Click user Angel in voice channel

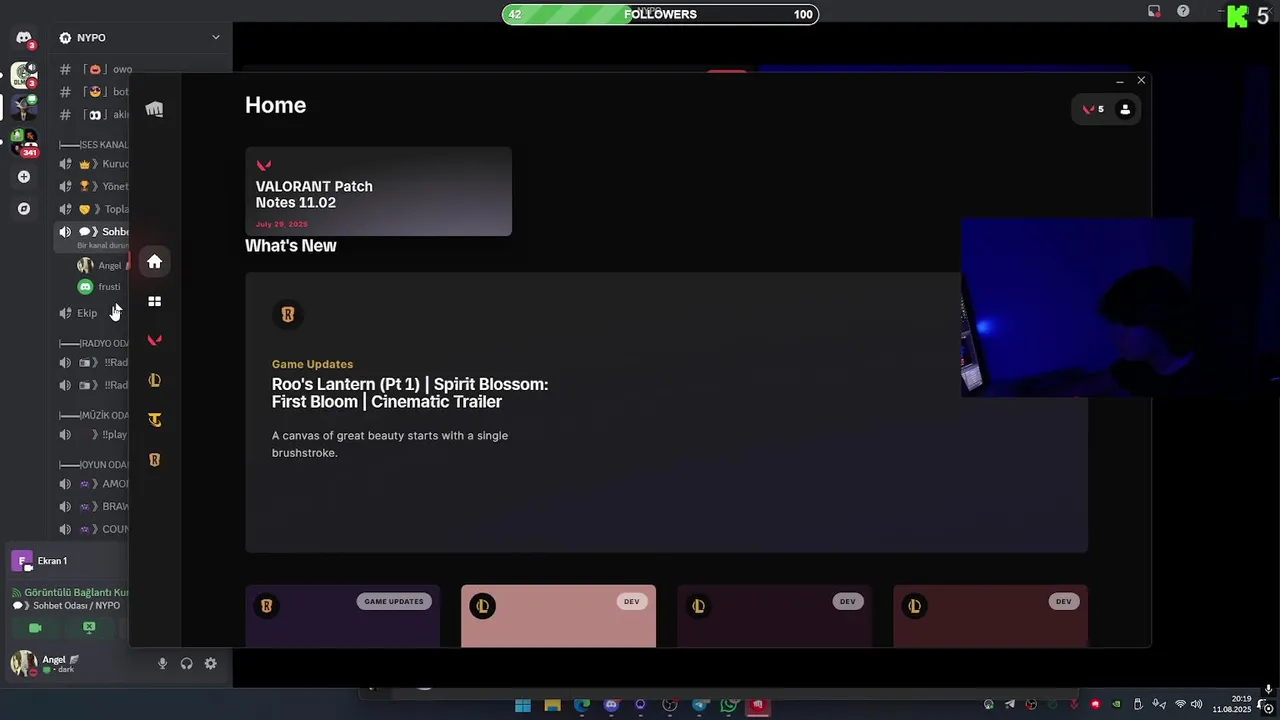tap(100, 265)
